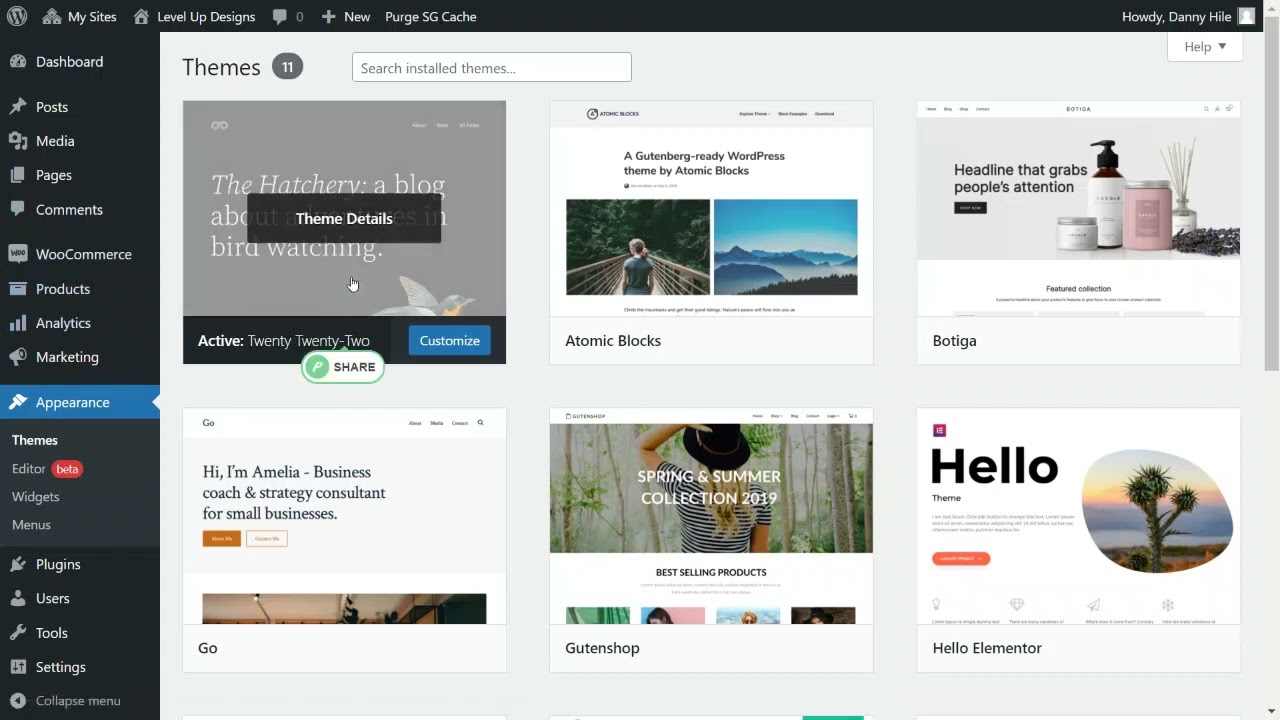Click the Marketing megaphone icon
The width and height of the screenshot is (1280, 720).
coord(18,357)
